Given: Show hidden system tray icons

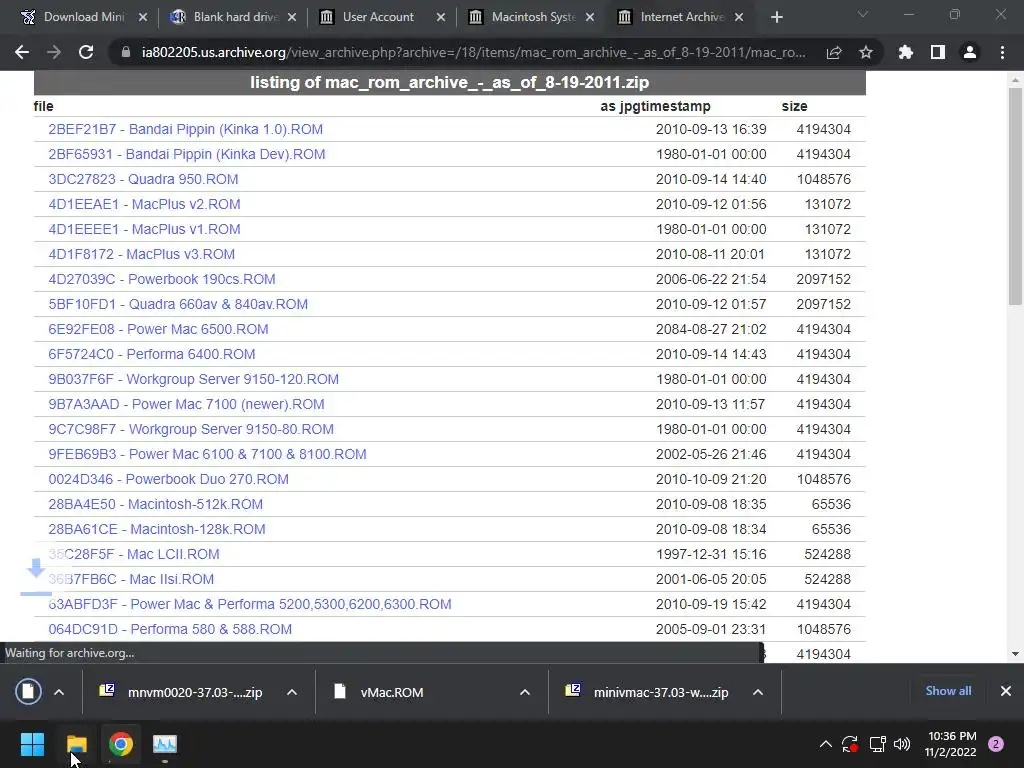Looking at the screenshot, I should click(825, 744).
